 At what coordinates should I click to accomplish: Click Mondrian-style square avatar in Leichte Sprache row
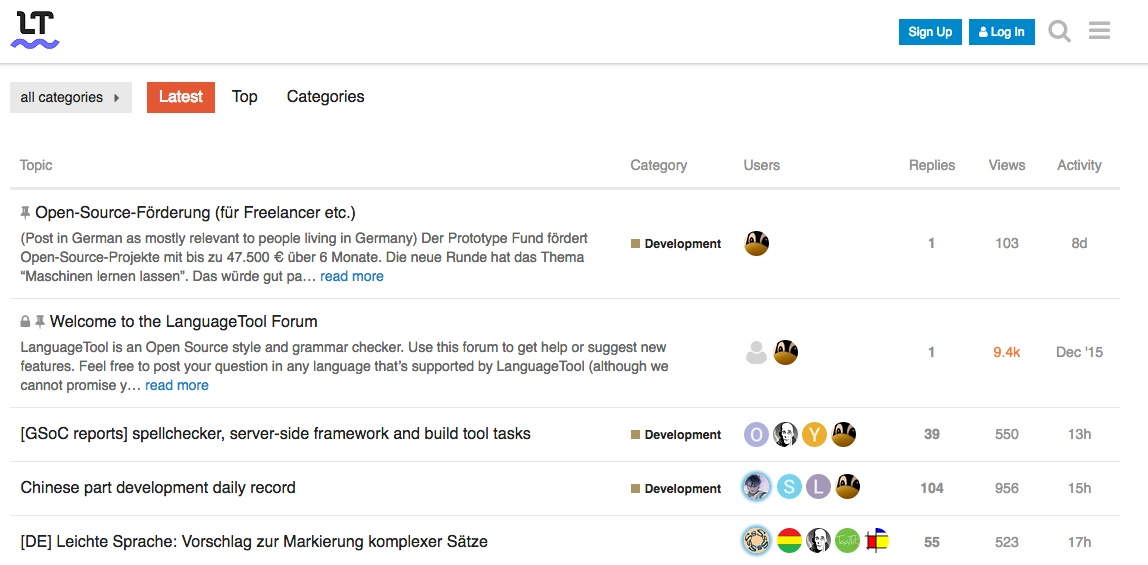876,541
